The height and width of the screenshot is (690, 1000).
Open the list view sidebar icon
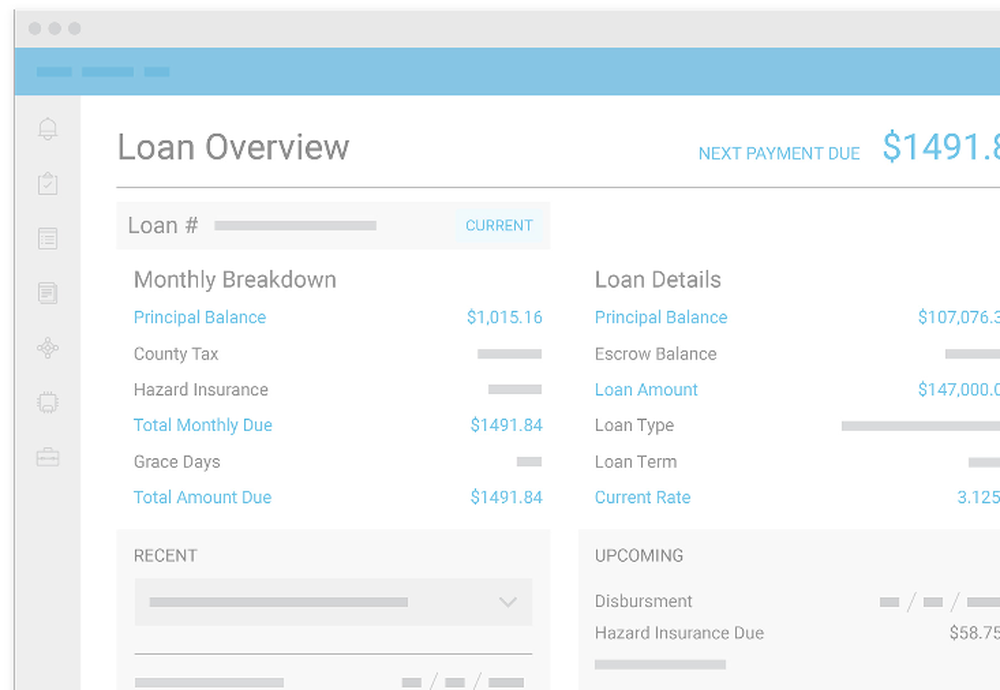[47, 238]
